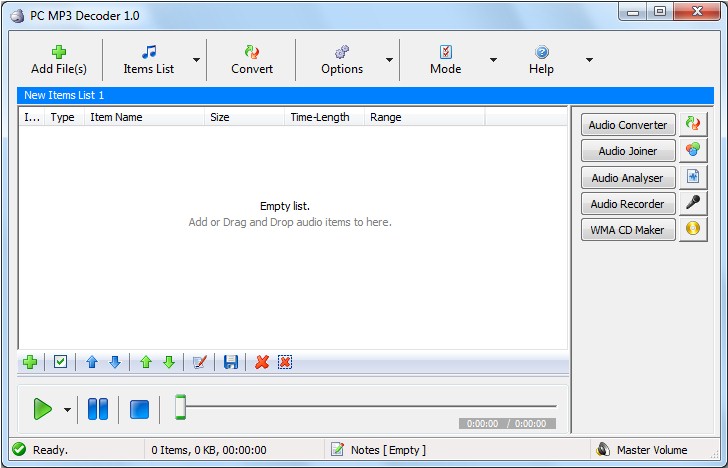The image size is (728, 468).
Task: Maximize the PC MP3 Decoder window
Action: point(660,11)
